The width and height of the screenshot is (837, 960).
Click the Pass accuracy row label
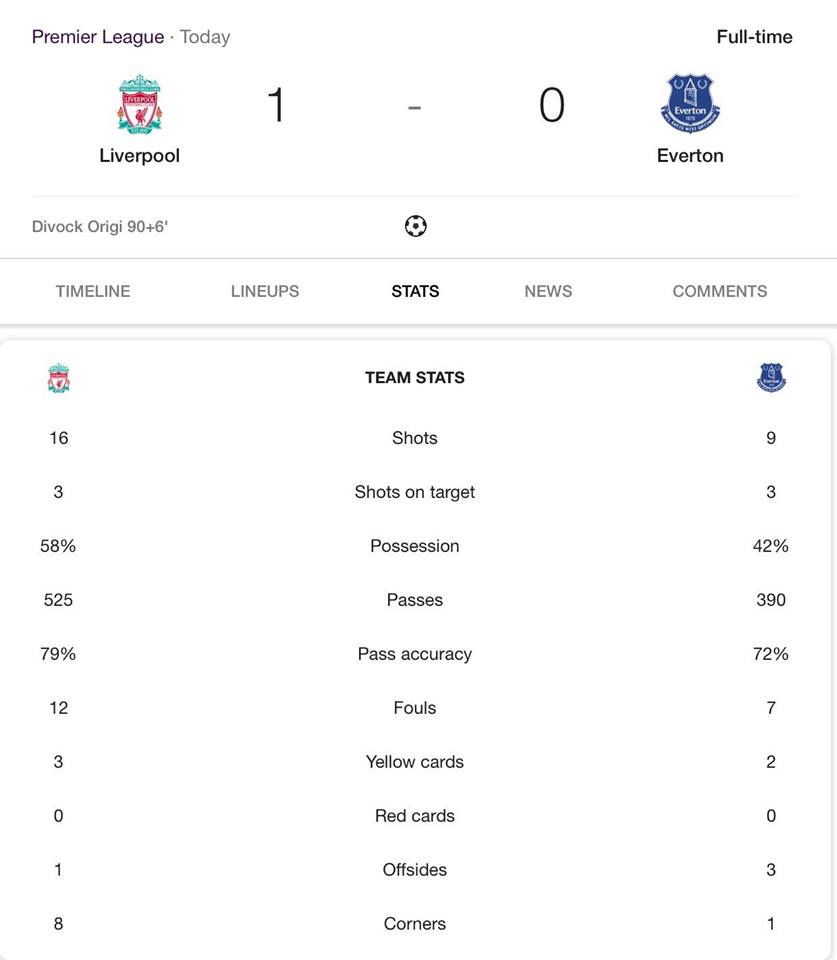click(x=415, y=654)
